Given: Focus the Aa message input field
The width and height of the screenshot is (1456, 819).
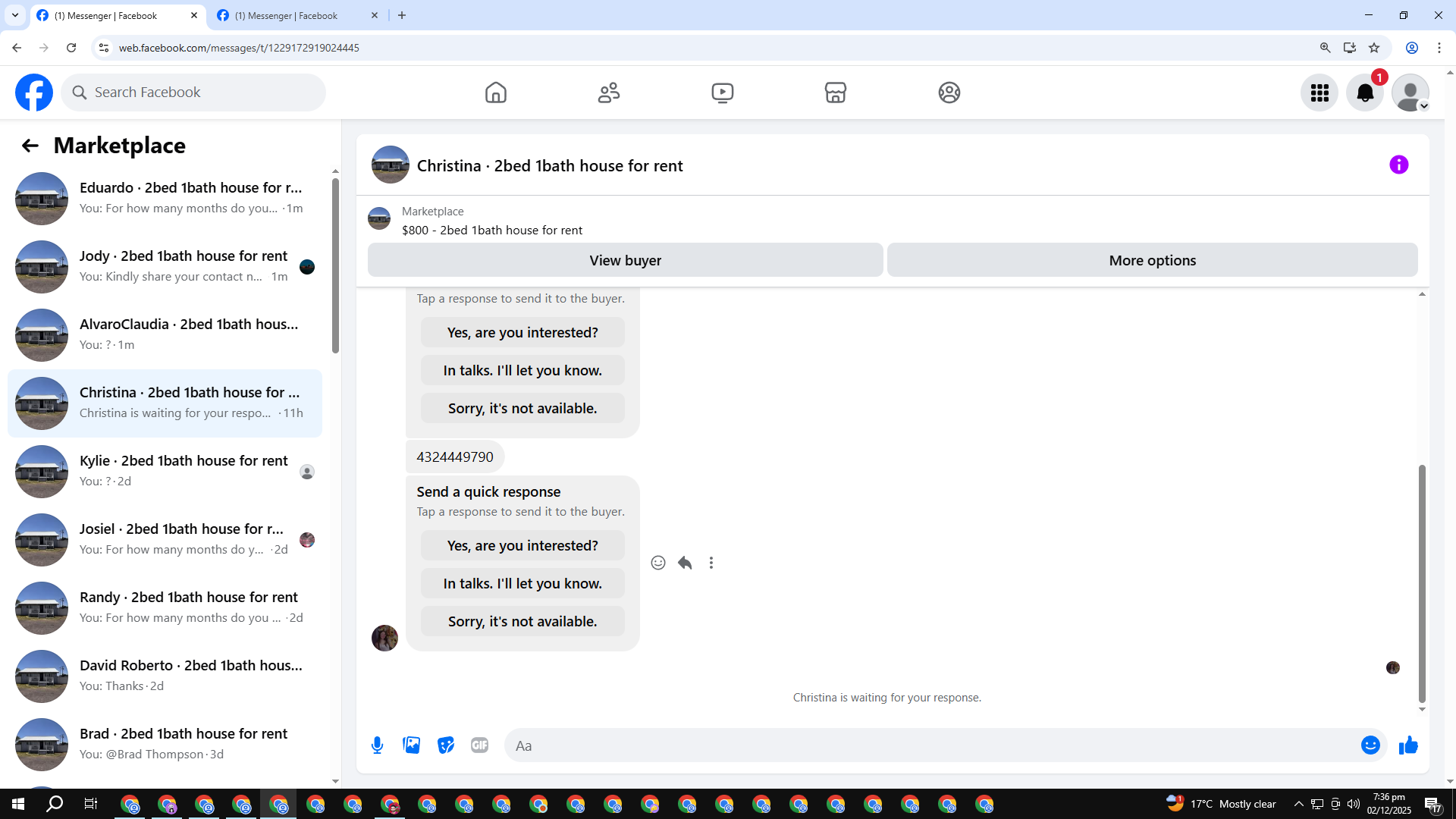Looking at the screenshot, I should pyautogui.click(x=933, y=745).
